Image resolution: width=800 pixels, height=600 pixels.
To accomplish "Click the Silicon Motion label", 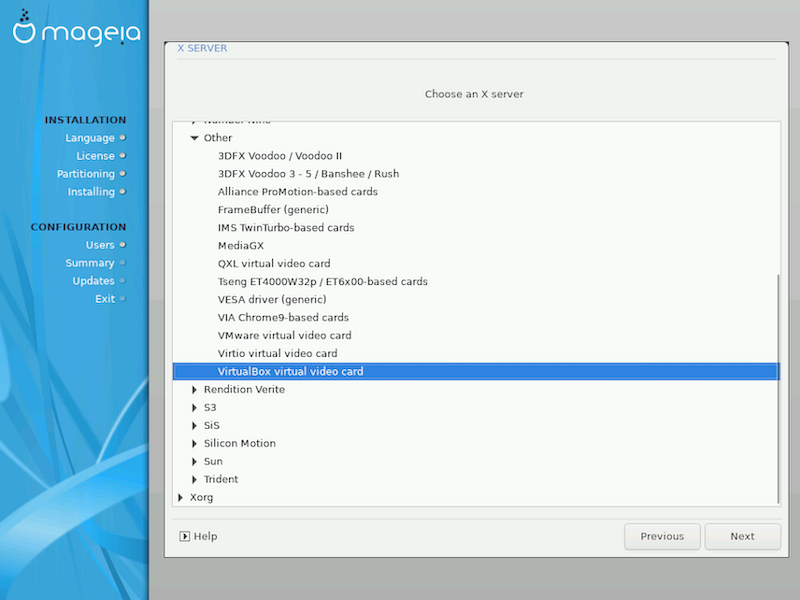I will (x=240, y=443).
